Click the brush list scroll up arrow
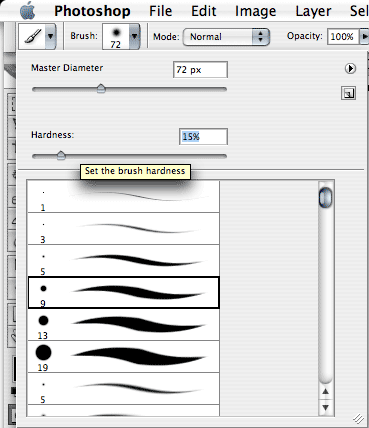369x428 pixels. pyautogui.click(x=326, y=392)
